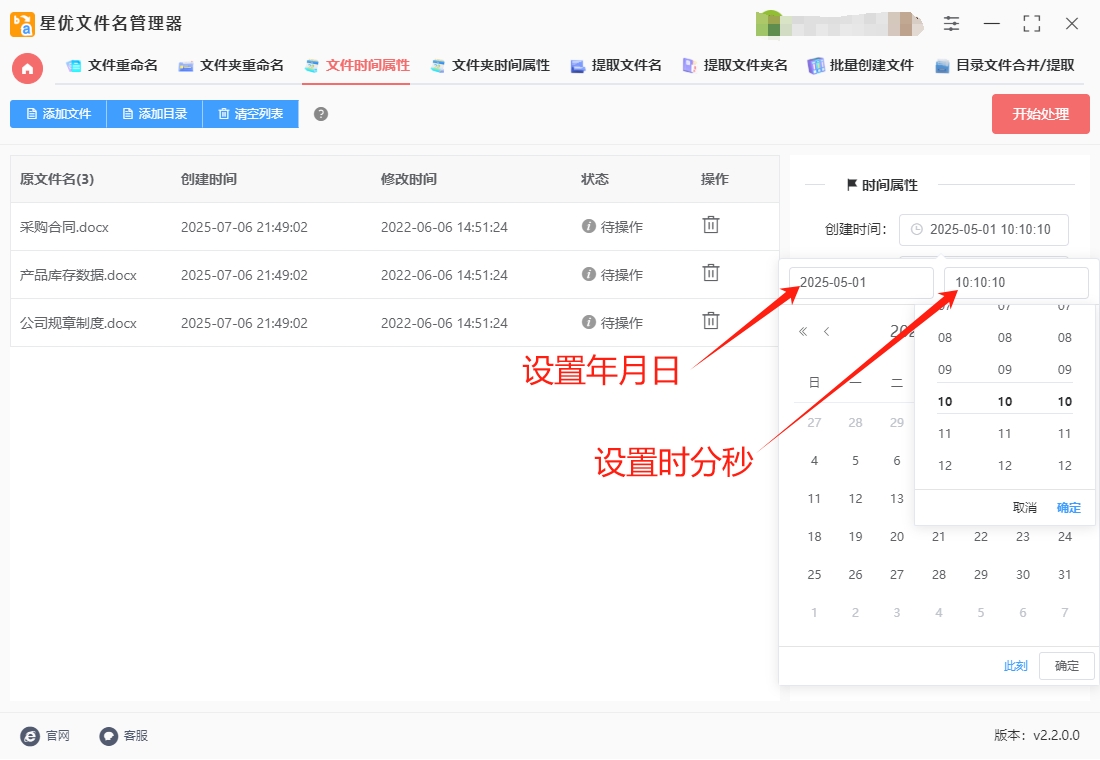Click the 原文件名(3) column header
Image resolution: width=1100 pixels, height=760 pixels.
(x=57, y=179)
